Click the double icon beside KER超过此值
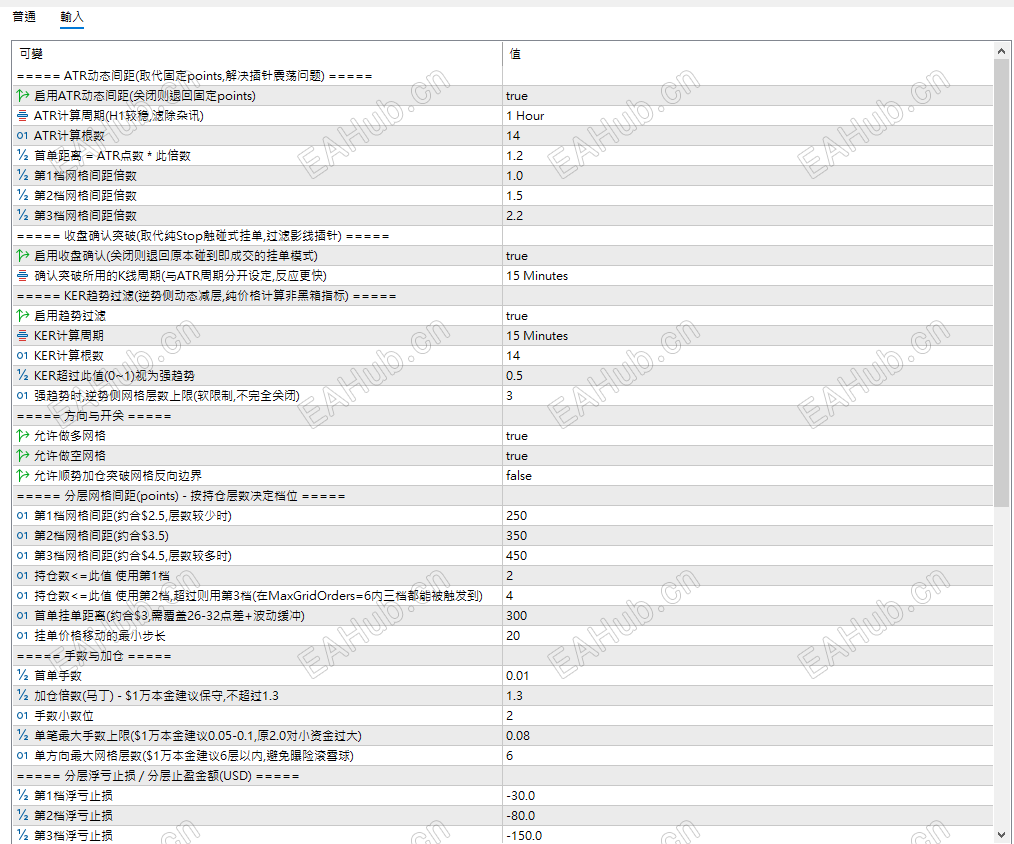The width and height of the screenshot is (1014, 844). click(23, 376)
